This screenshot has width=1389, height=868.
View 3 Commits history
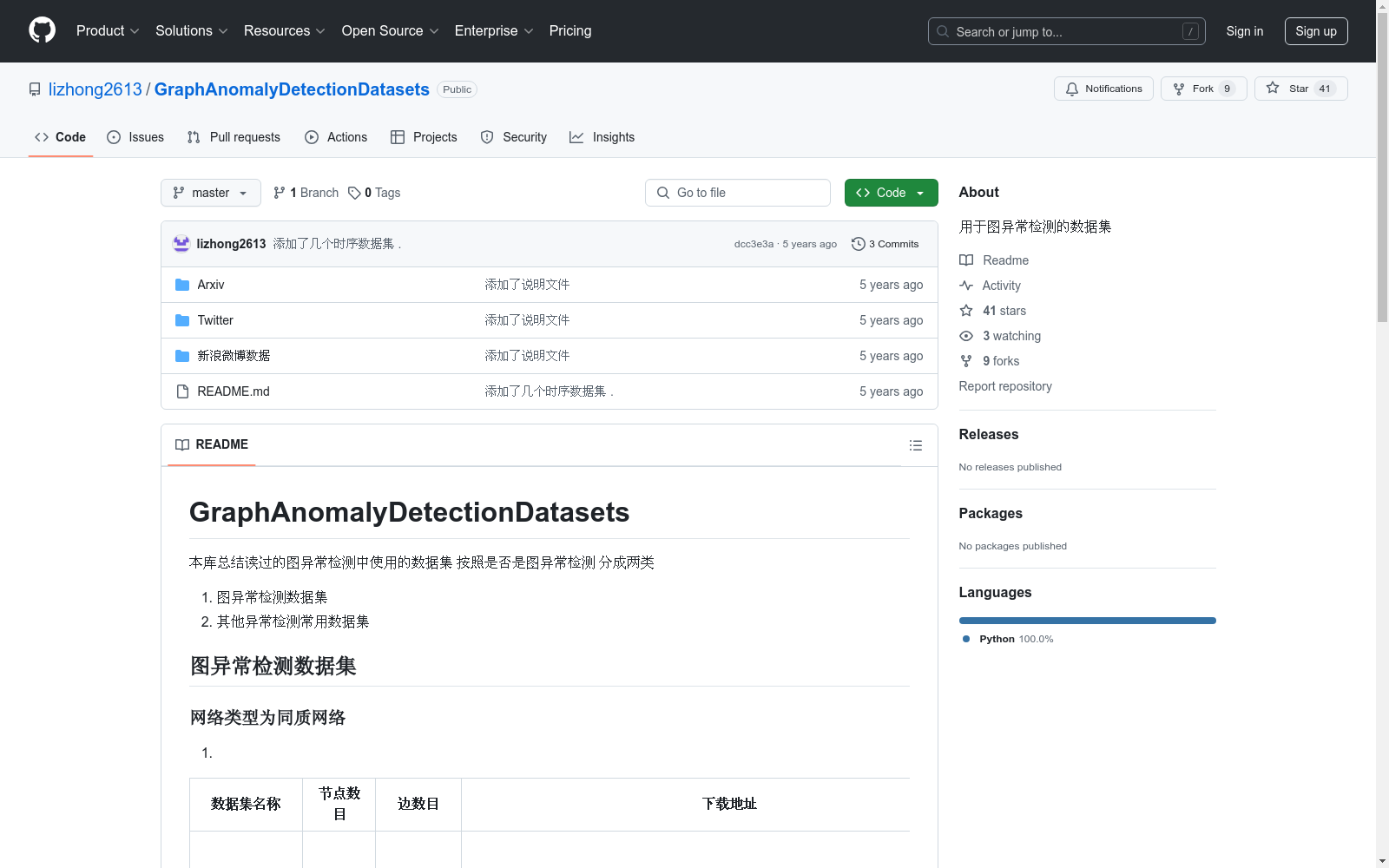point(885,244)
